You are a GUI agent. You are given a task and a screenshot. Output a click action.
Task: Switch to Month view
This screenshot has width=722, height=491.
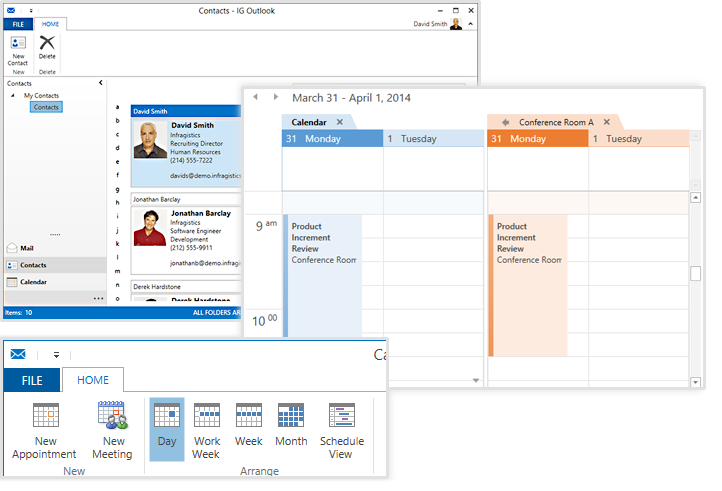coord(291,425)
